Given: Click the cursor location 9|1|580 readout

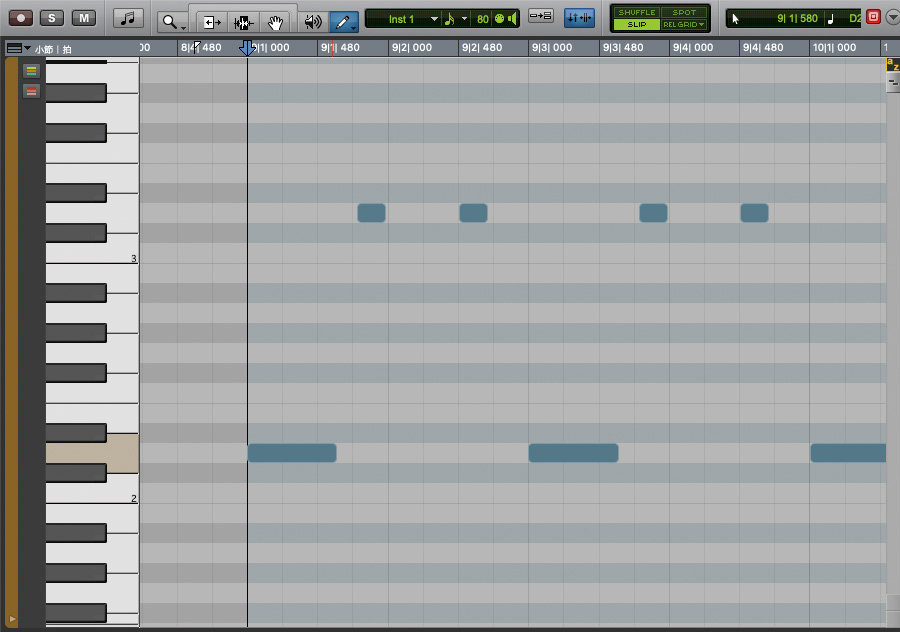Looking at the screenshot, I should tap(797, 18).
